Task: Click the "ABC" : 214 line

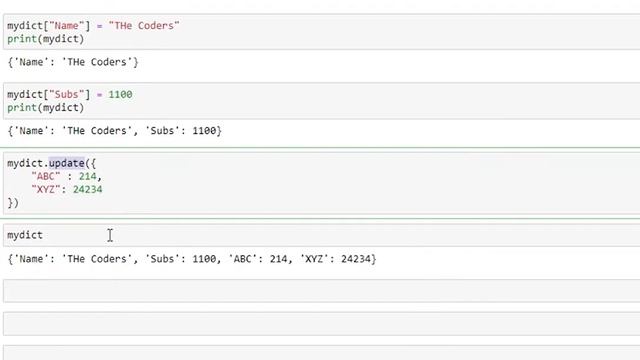Action: click(x=67, y=176)
